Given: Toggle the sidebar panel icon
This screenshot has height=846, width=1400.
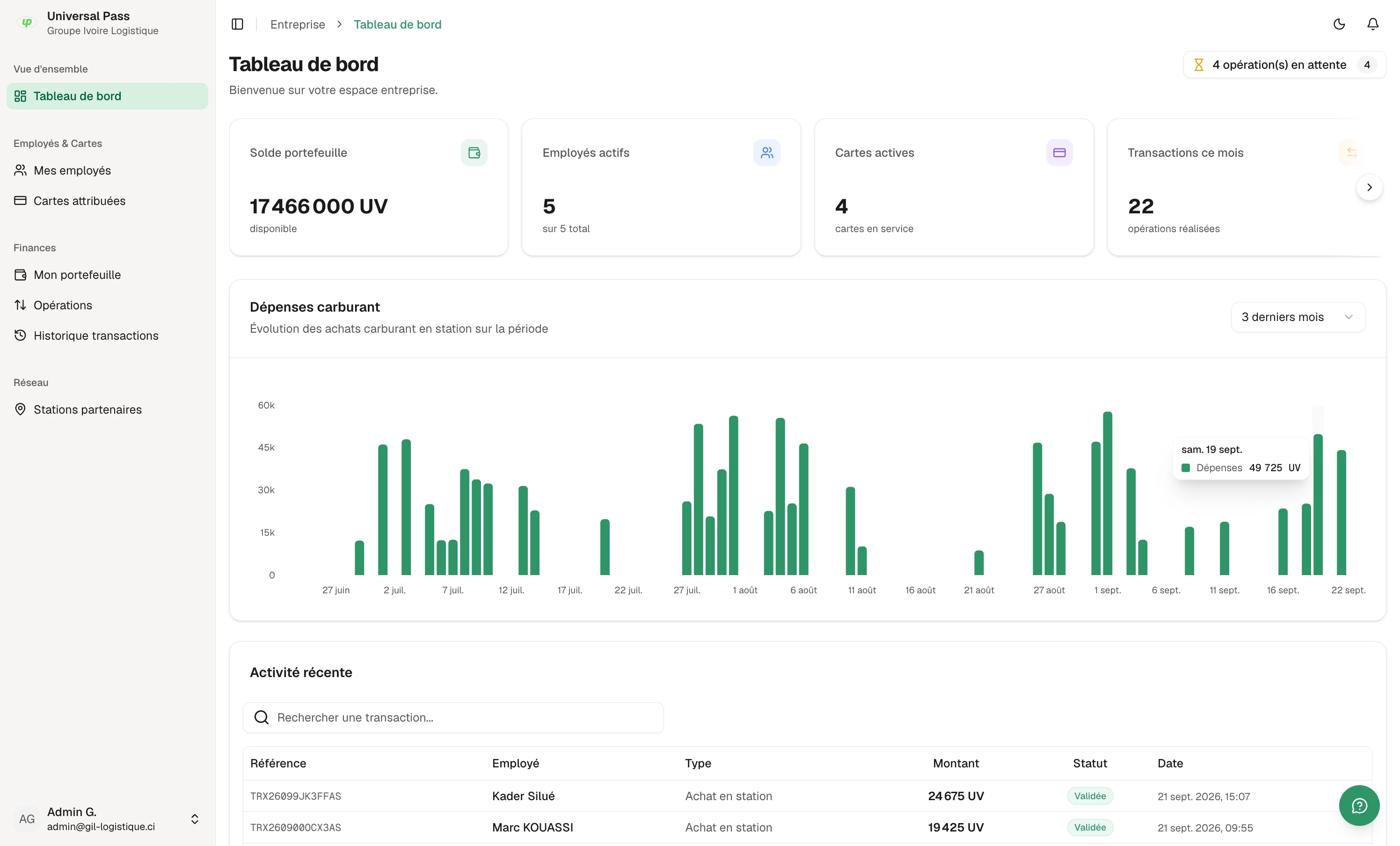Looking at the screenshot, I should coord(238,24).
